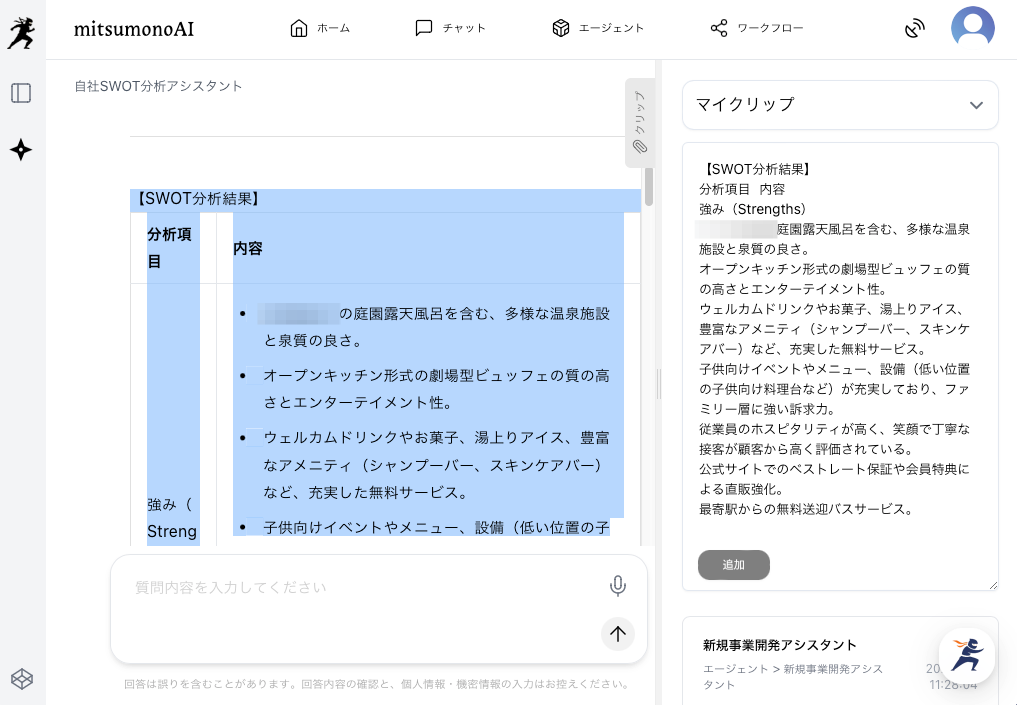
Task: Click the cube icon at sidebar bottom
Action: pyautogui.click(x=21, y=679)
